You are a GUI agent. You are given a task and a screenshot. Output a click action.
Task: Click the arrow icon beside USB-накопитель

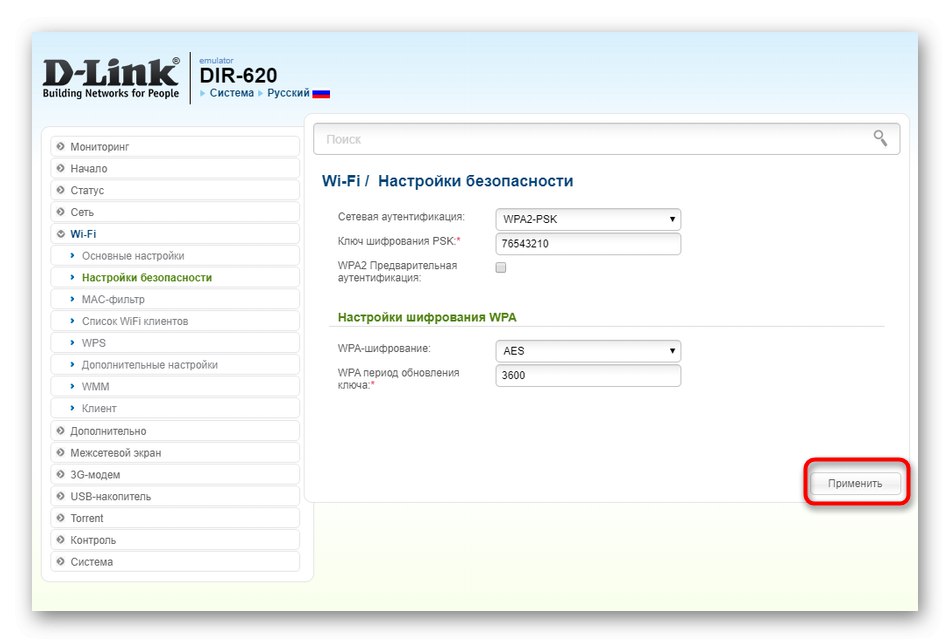[61, 496]
